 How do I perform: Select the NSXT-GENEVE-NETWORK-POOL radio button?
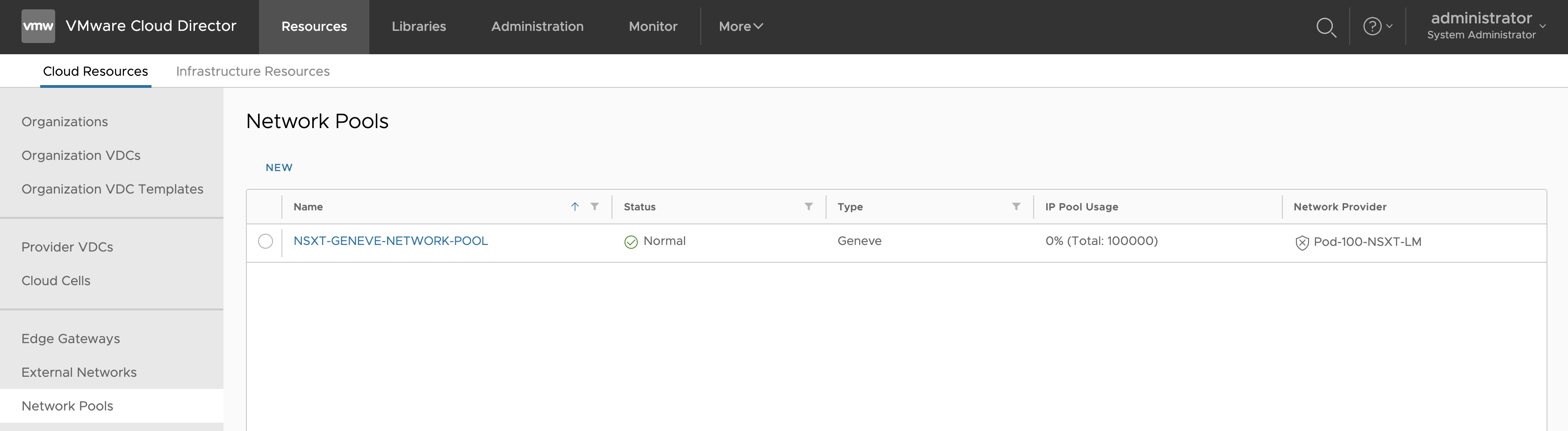[x=266, y=242]
